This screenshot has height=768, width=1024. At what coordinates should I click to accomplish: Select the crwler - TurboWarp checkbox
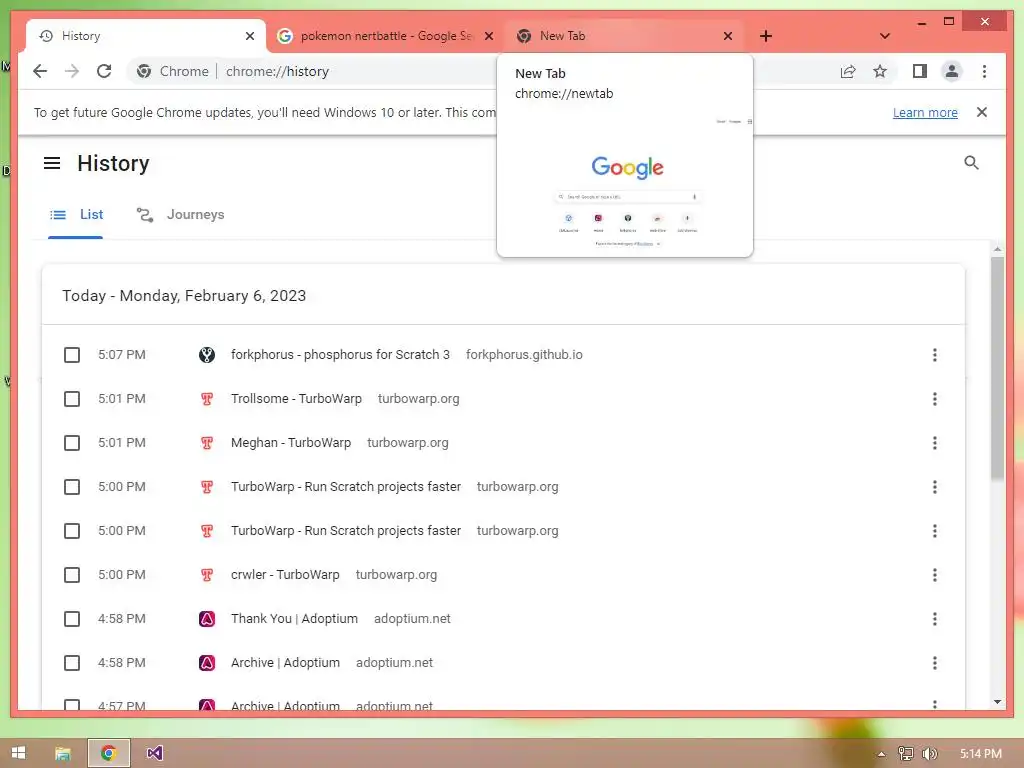pos(72,575)
